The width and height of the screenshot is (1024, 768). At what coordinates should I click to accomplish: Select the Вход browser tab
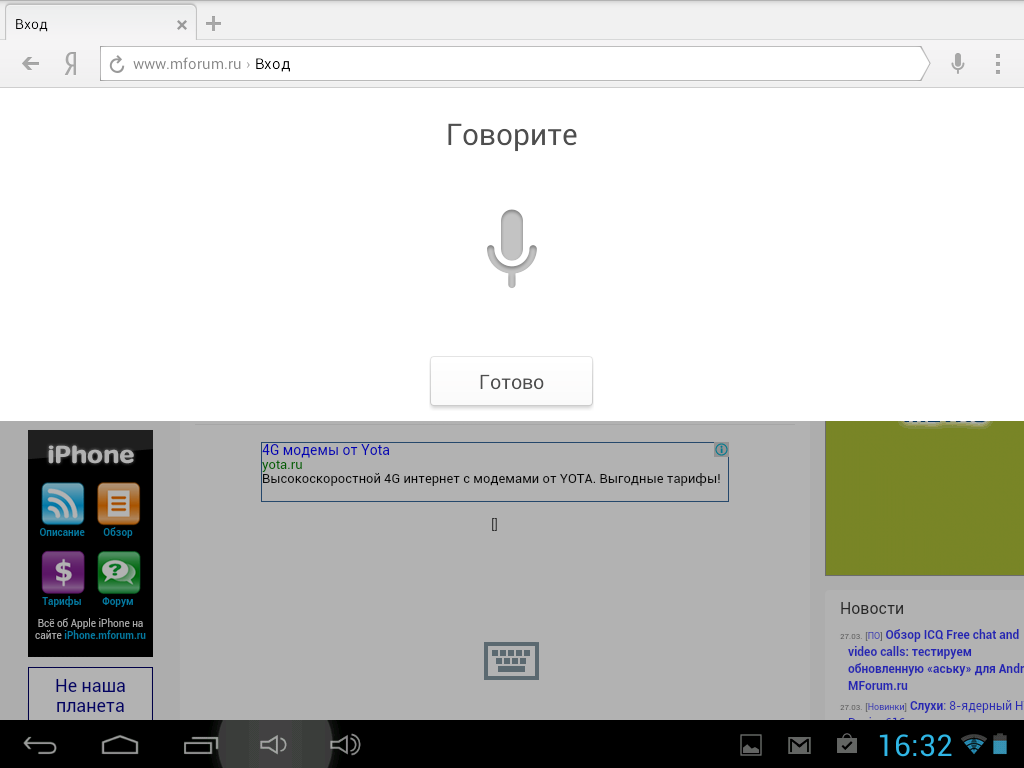pos(80,24)
